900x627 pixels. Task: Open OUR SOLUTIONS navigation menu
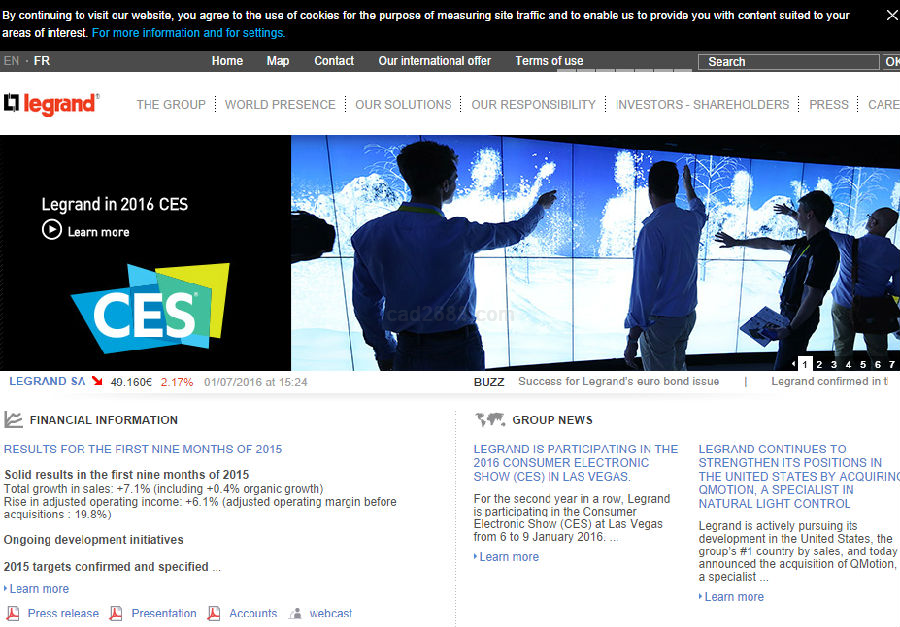coord(403,104)
